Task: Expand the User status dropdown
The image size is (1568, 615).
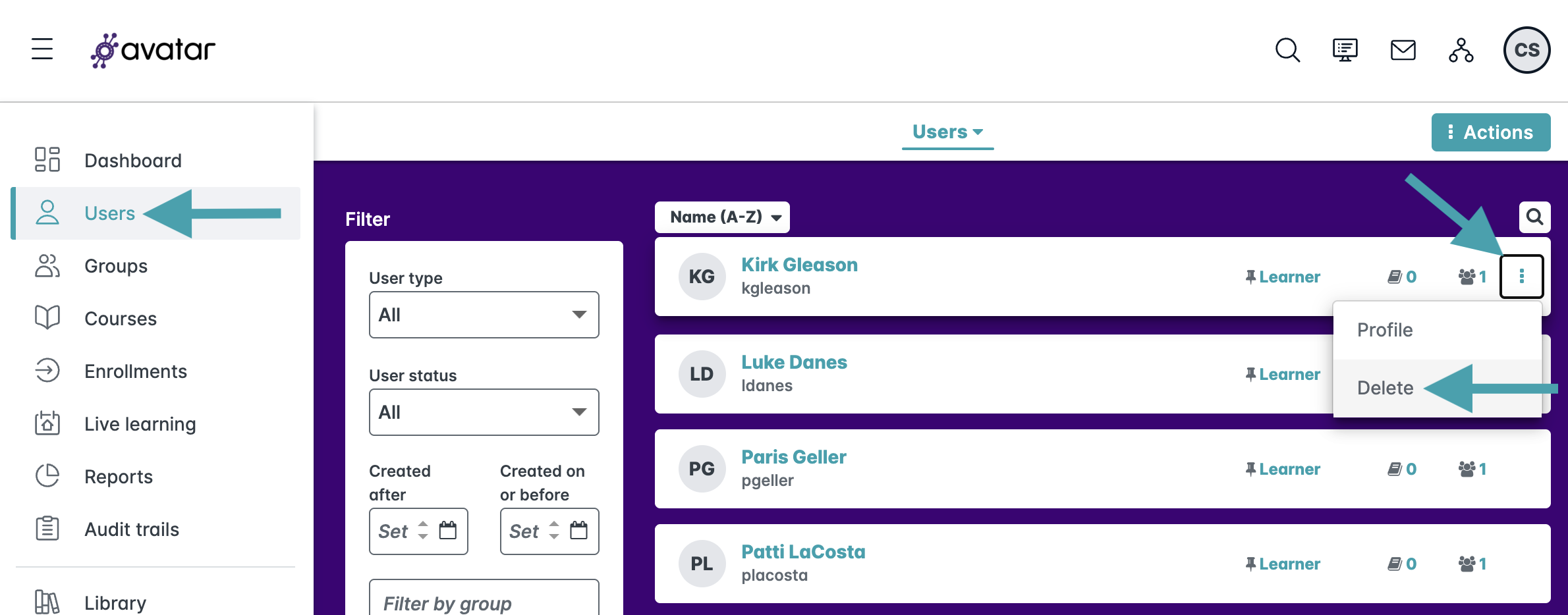Action: (x=484, y=412)
